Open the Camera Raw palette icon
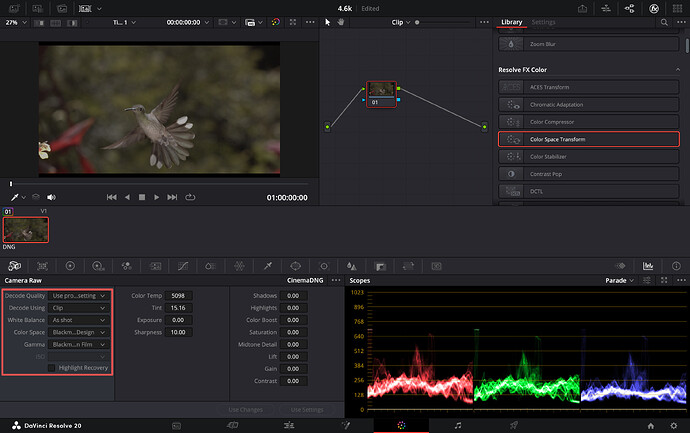Viewport: 690px width, 433px height. click(15, 266)
